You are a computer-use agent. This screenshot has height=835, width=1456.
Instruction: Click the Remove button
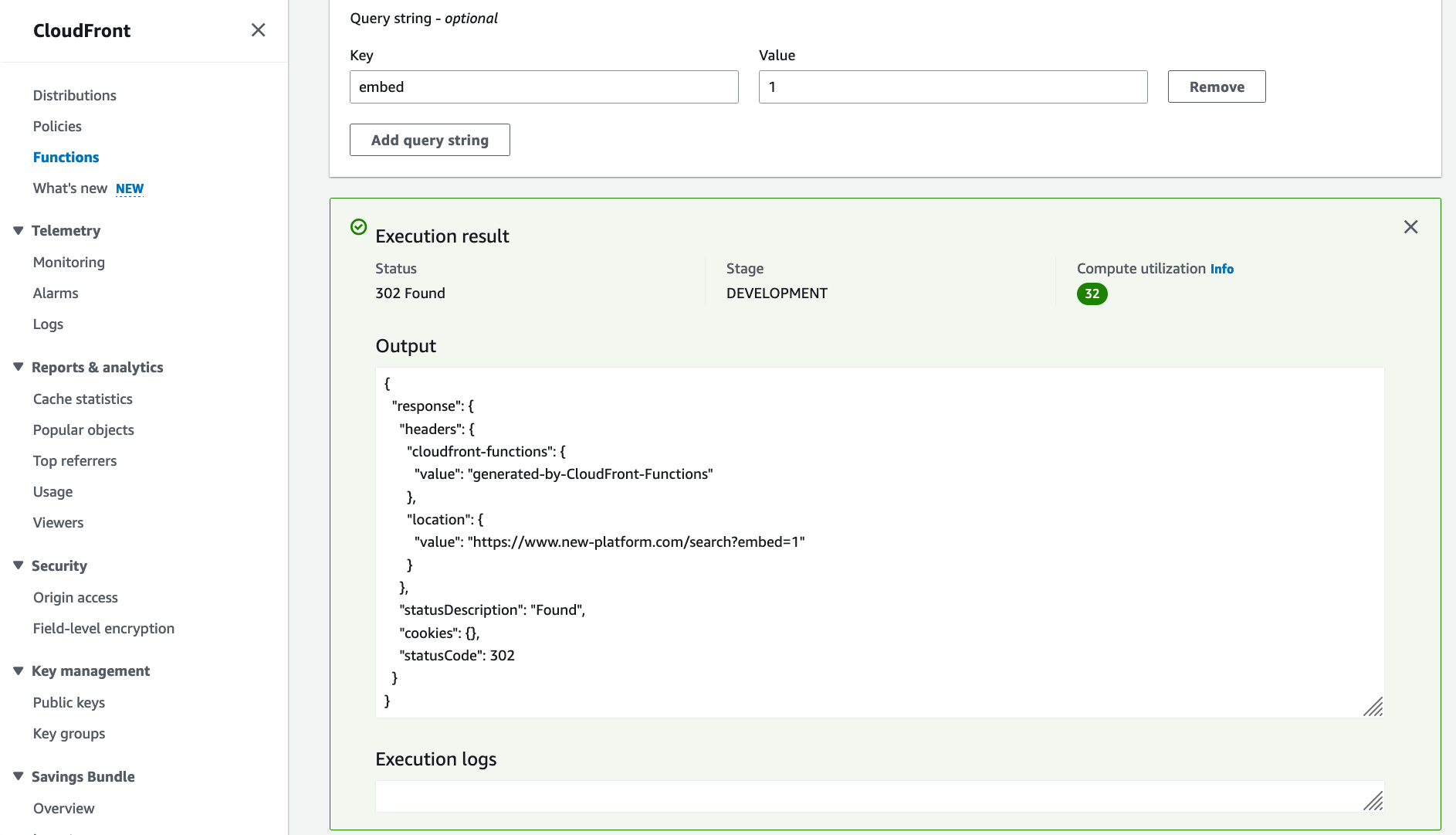1217,87
